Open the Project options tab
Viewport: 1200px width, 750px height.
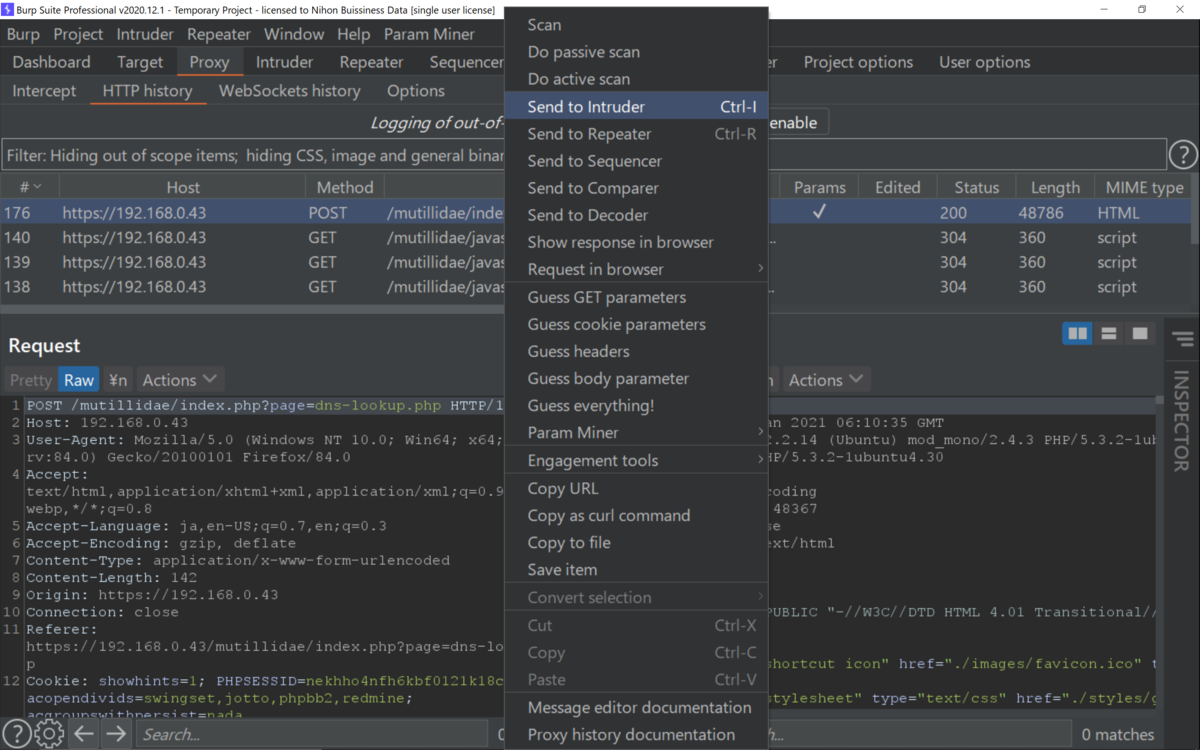(x=858, y=62)
